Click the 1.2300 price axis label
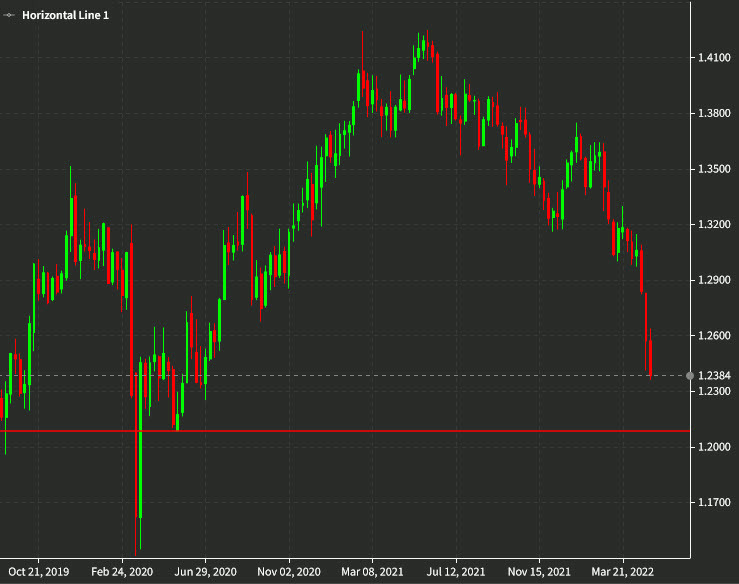Viewport: 739px width, 584px height. point(714,391)
